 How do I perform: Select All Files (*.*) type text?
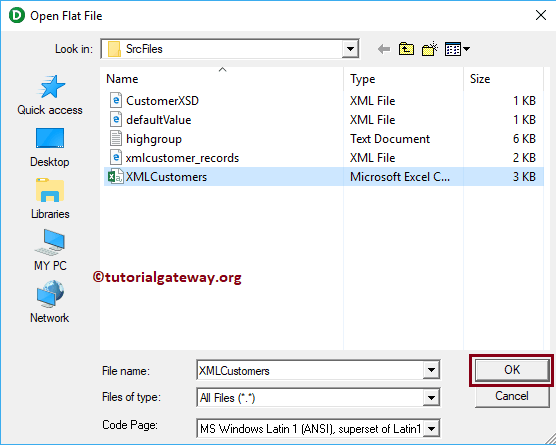(227, 398)
